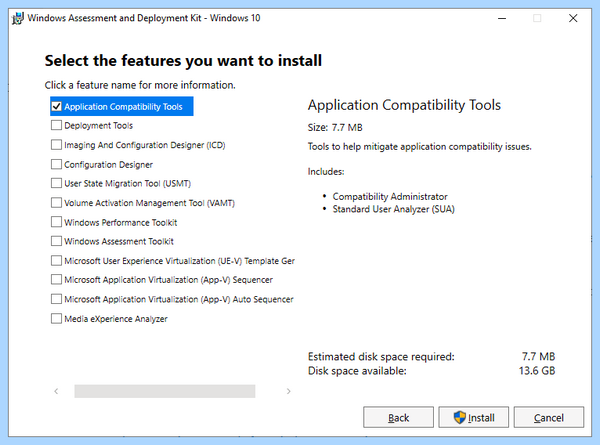Enable the Windows Performance Toolkit checkbox

(56, 222)
